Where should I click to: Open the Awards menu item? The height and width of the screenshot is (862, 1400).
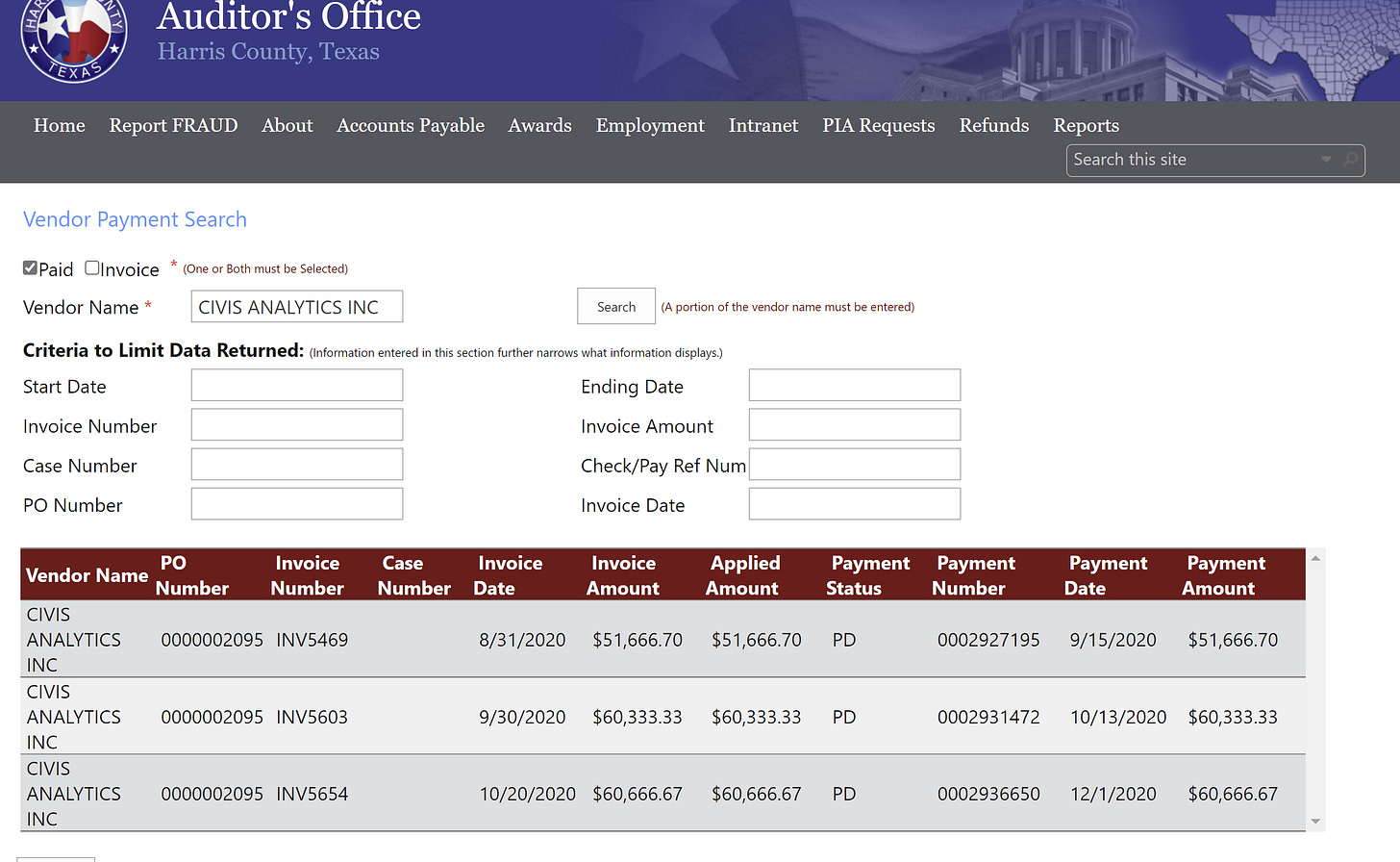pyautogui.click(x=540, y=126)
